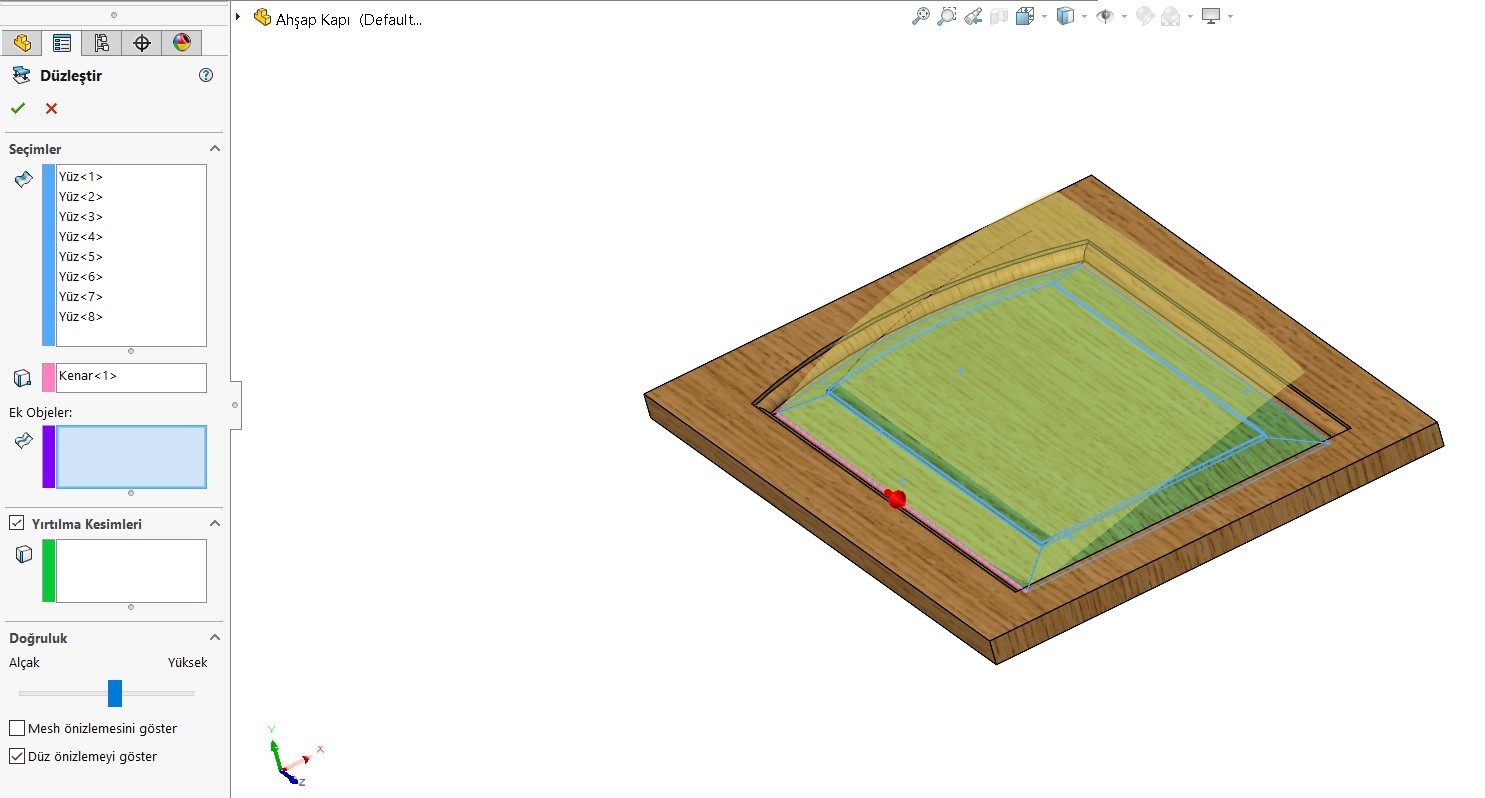Click the red drag point on the model edge
The width and height of the screenshot is (1485, 798).
tap(897, 498)
